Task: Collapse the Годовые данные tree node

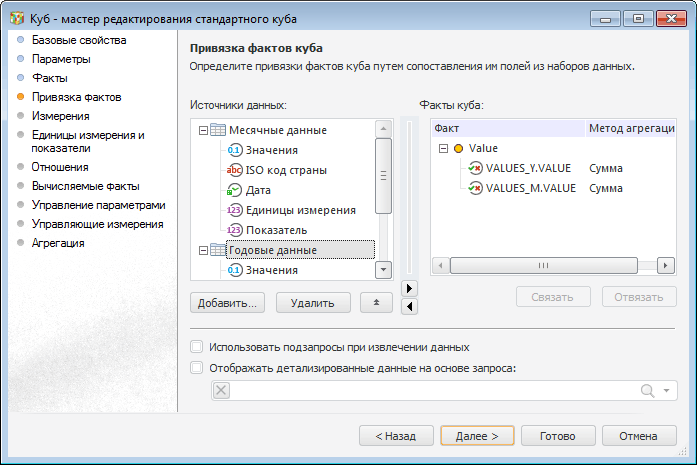Action: point(204,250)
